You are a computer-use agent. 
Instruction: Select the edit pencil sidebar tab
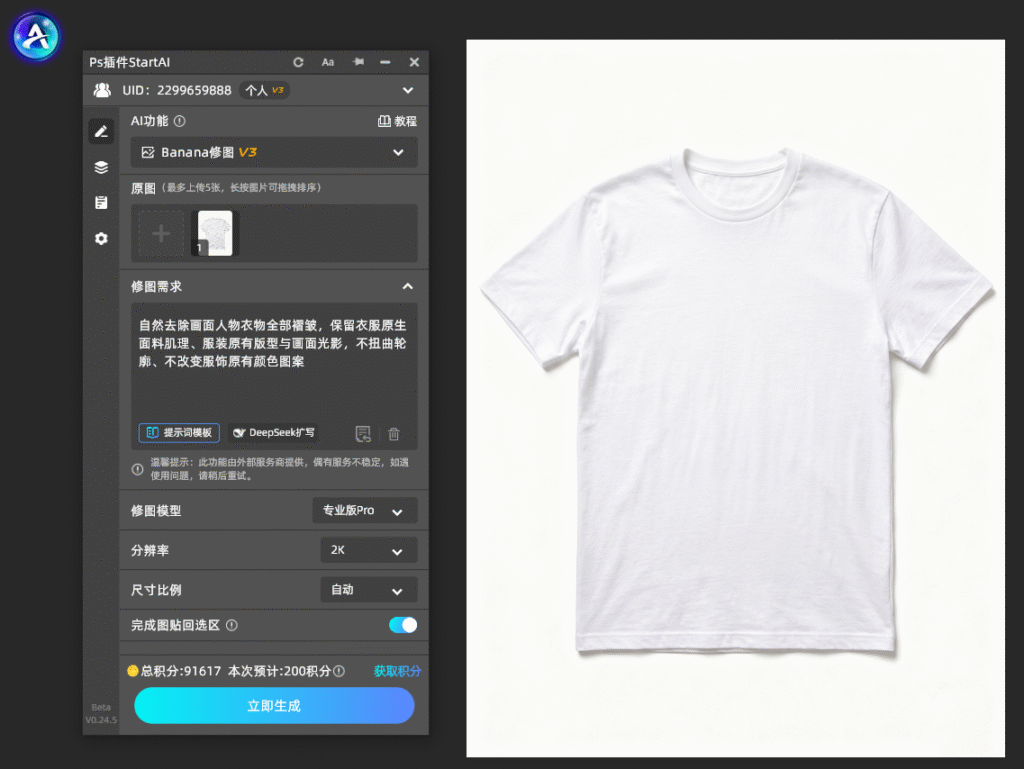tap(101, 131)
